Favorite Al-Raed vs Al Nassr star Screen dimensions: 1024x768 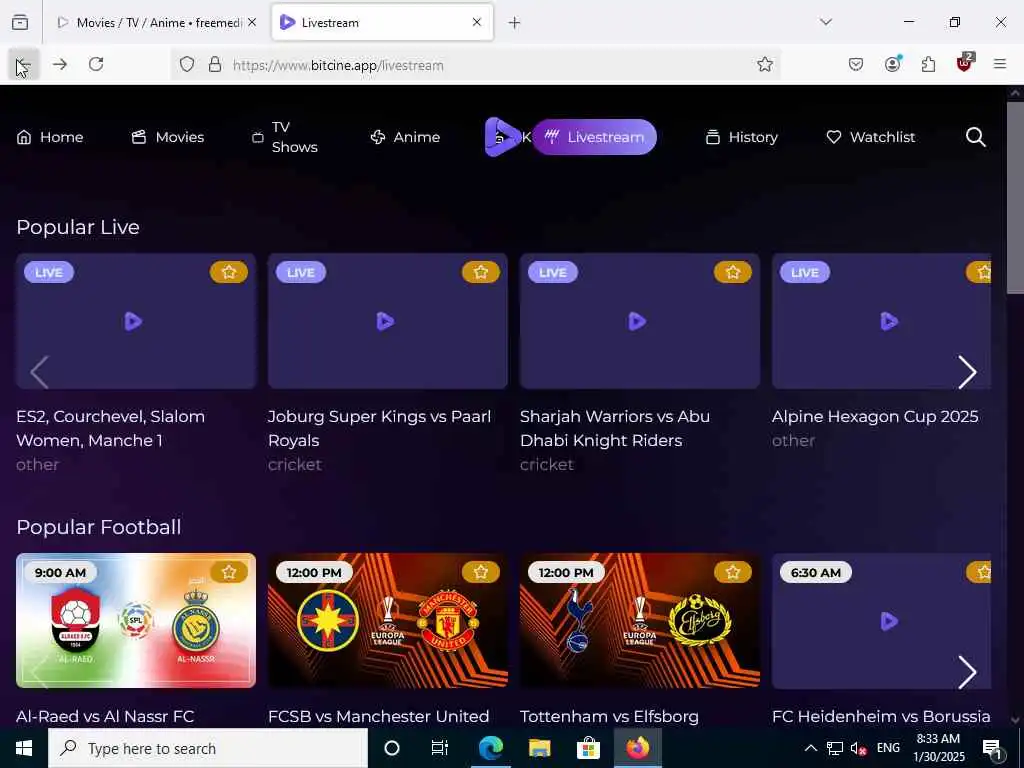pyautogui.click(x=229, y=572)
